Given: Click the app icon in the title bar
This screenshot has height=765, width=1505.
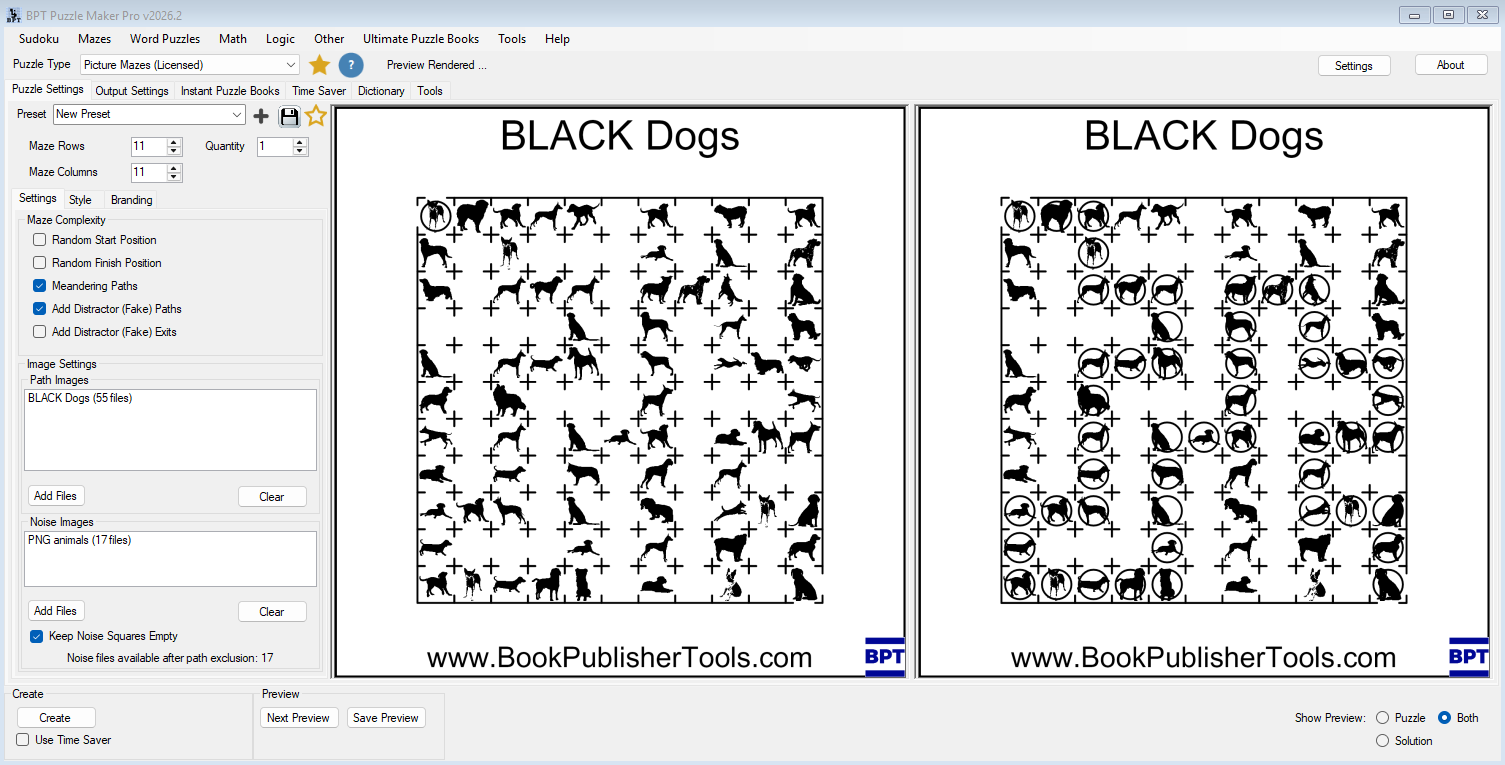Looking at the screenshot, I should coord(14,15).
